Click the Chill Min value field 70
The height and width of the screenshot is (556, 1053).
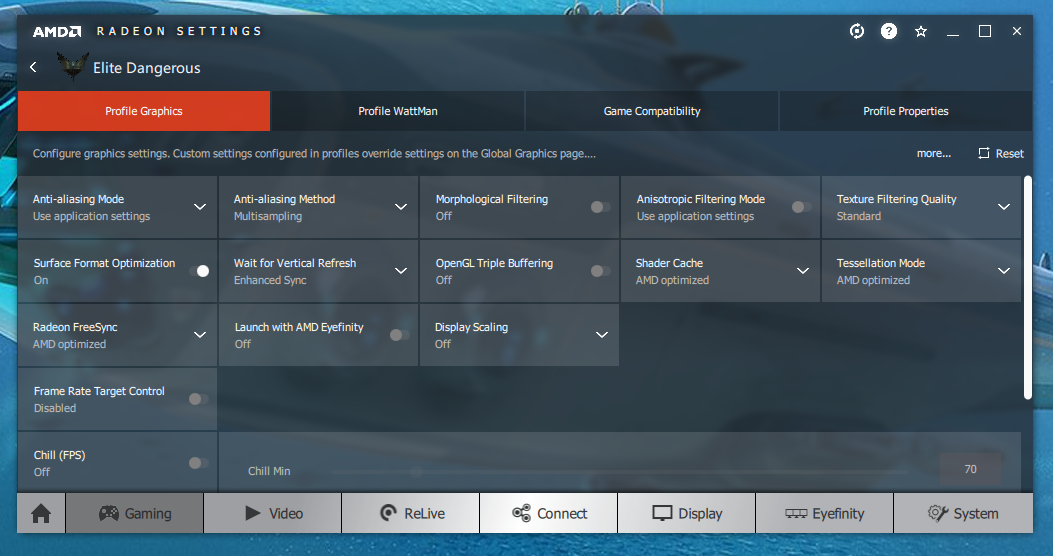pyautogui.click(x=970, y=469)
